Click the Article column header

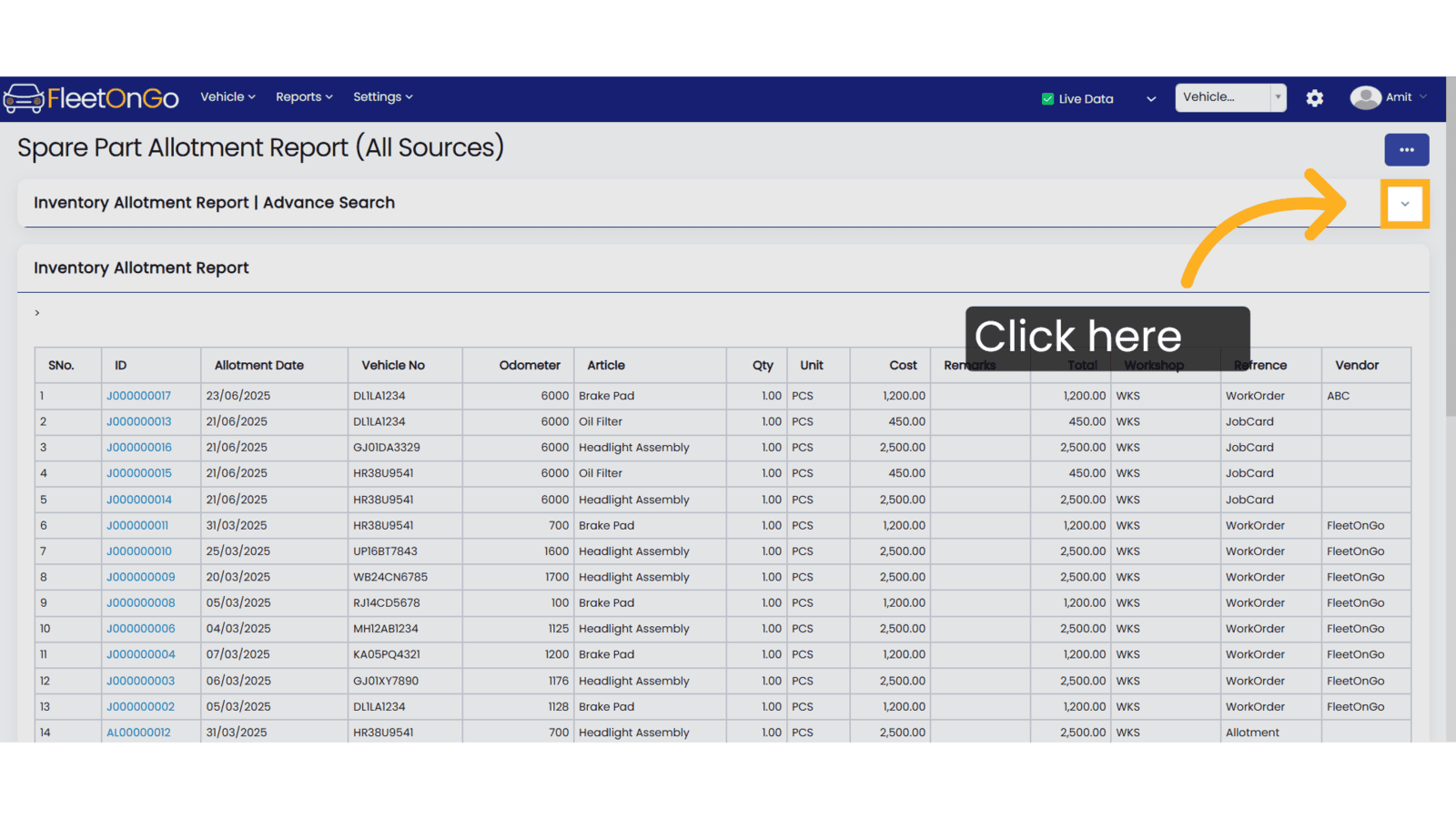(650, 365)
